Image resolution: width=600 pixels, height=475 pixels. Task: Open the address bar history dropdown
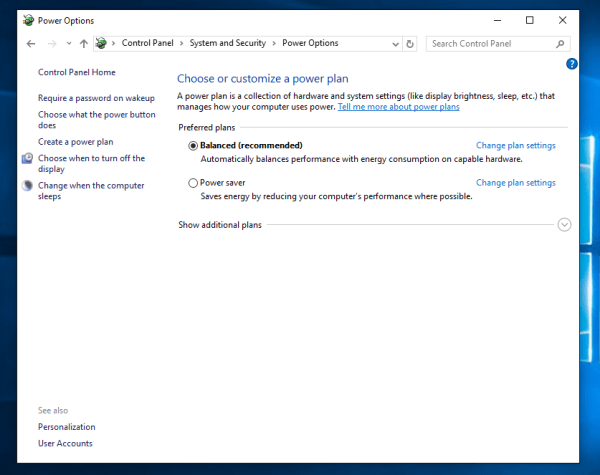click(394, 44)
